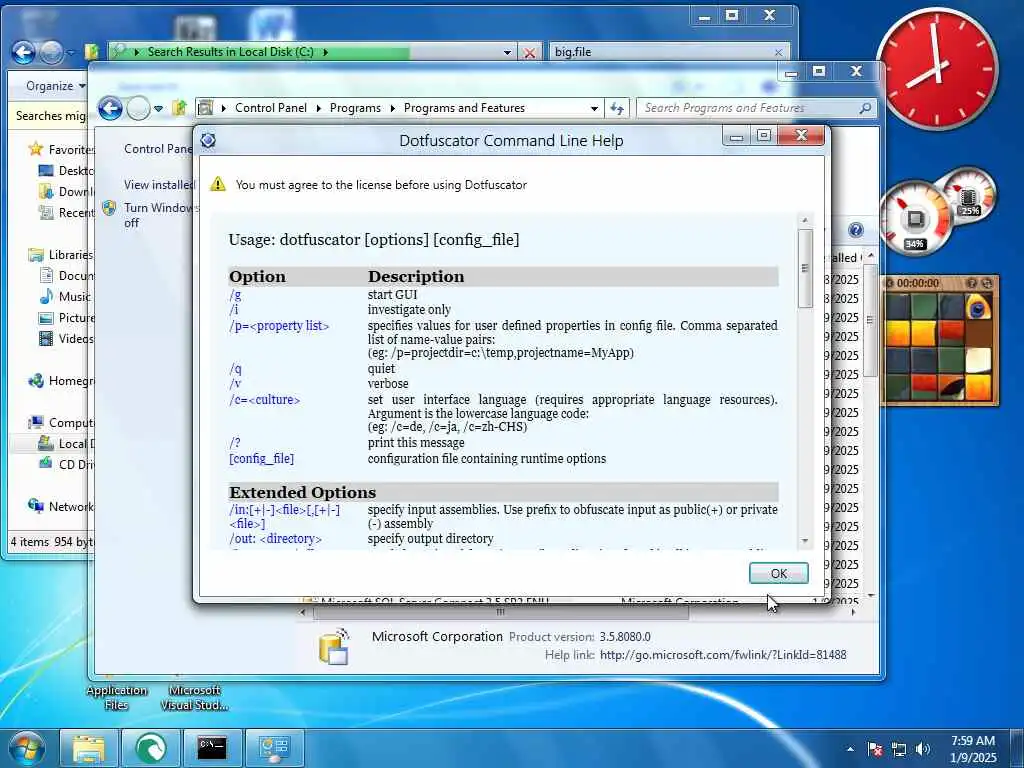This screenshot has width=1024, height=768.
Task: Open address dropdown in search results window
Action: click(507, 52)
